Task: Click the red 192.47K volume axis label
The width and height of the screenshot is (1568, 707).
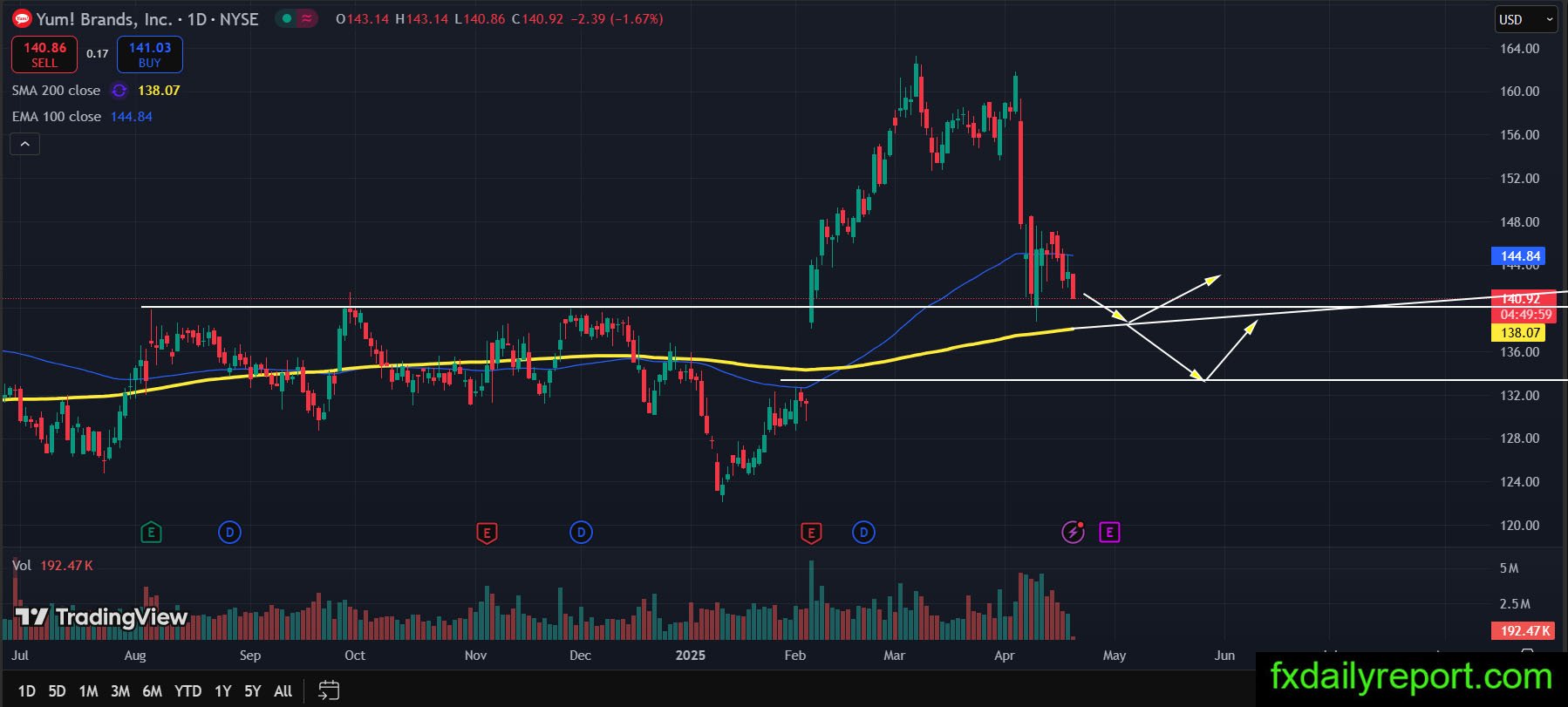Action: coord(1524,631)
